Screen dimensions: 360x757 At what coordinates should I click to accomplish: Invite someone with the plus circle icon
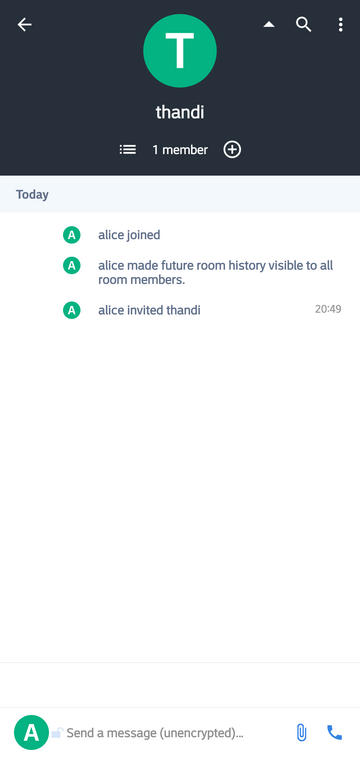[232, 150]
